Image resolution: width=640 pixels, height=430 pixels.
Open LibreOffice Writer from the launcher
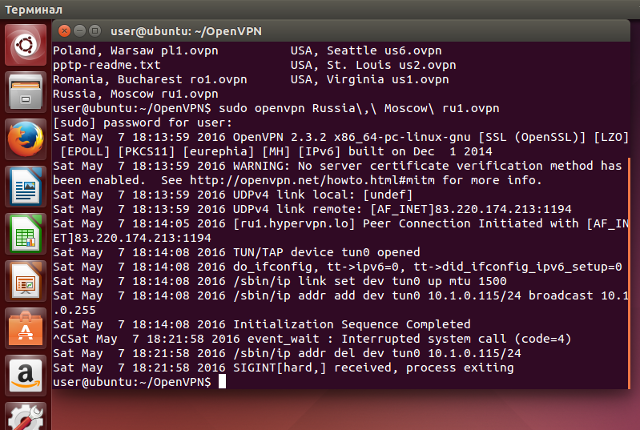pos(26,186)
